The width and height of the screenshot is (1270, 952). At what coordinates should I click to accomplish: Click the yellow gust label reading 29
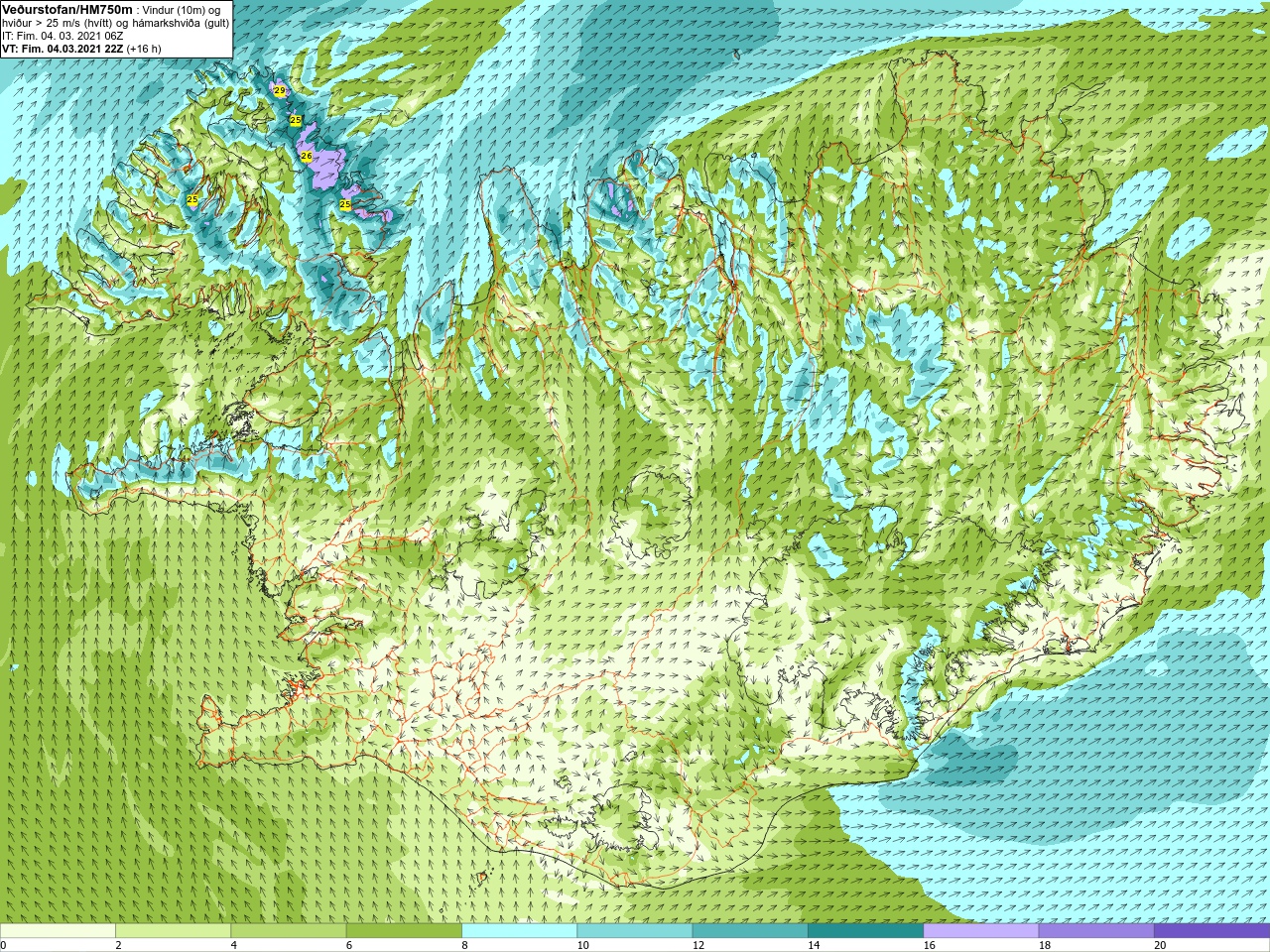click(280, 91)
